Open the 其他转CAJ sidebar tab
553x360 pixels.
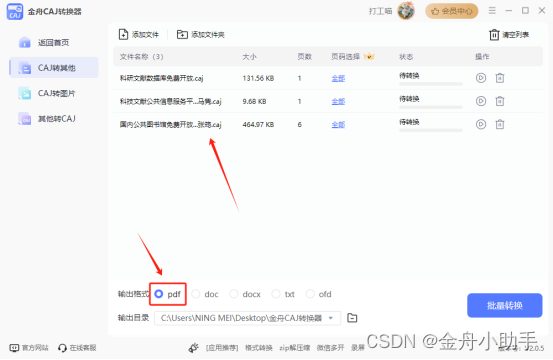[54, 118]
